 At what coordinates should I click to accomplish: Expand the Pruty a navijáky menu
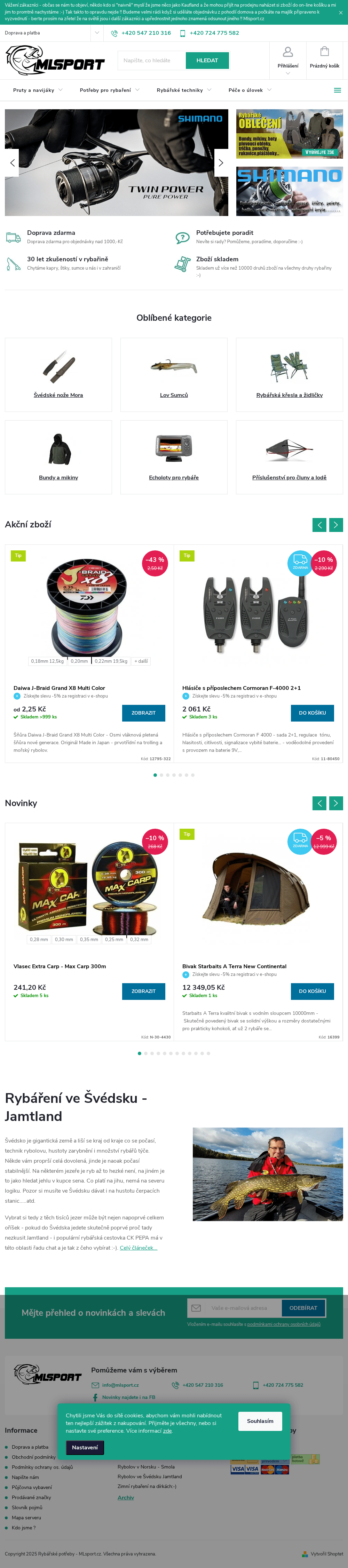[38, 90]
